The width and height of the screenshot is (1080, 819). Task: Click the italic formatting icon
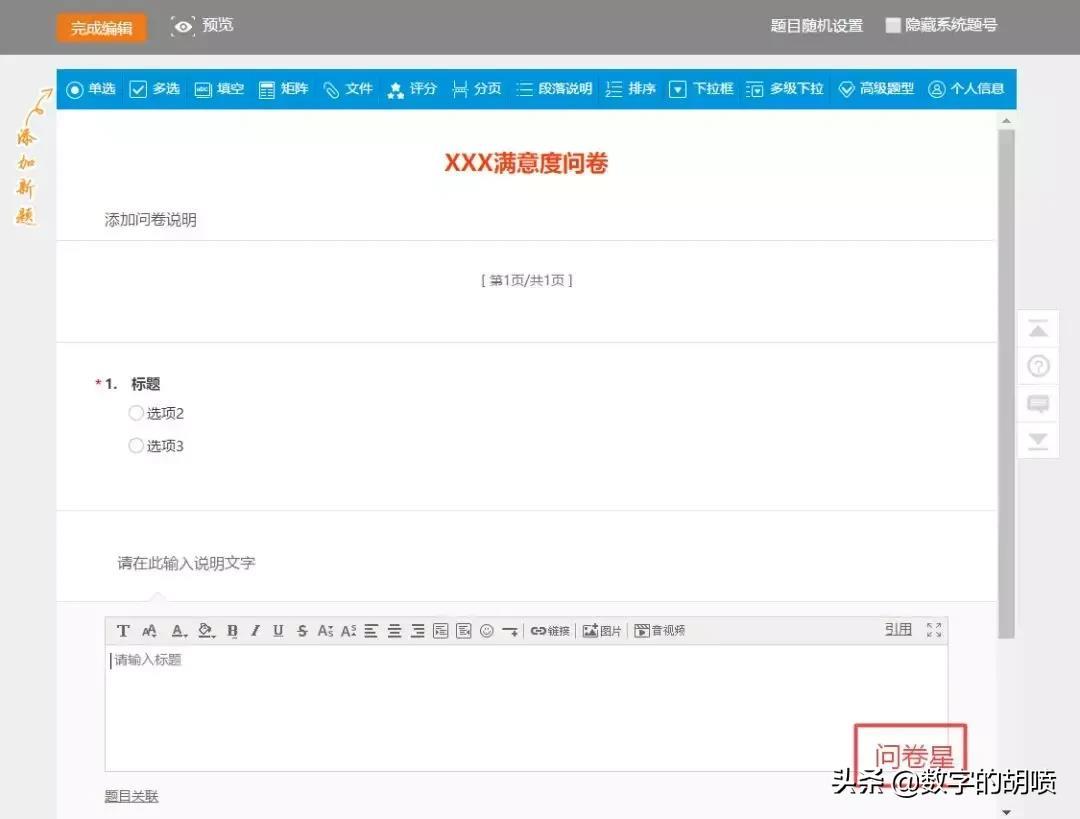255,631
